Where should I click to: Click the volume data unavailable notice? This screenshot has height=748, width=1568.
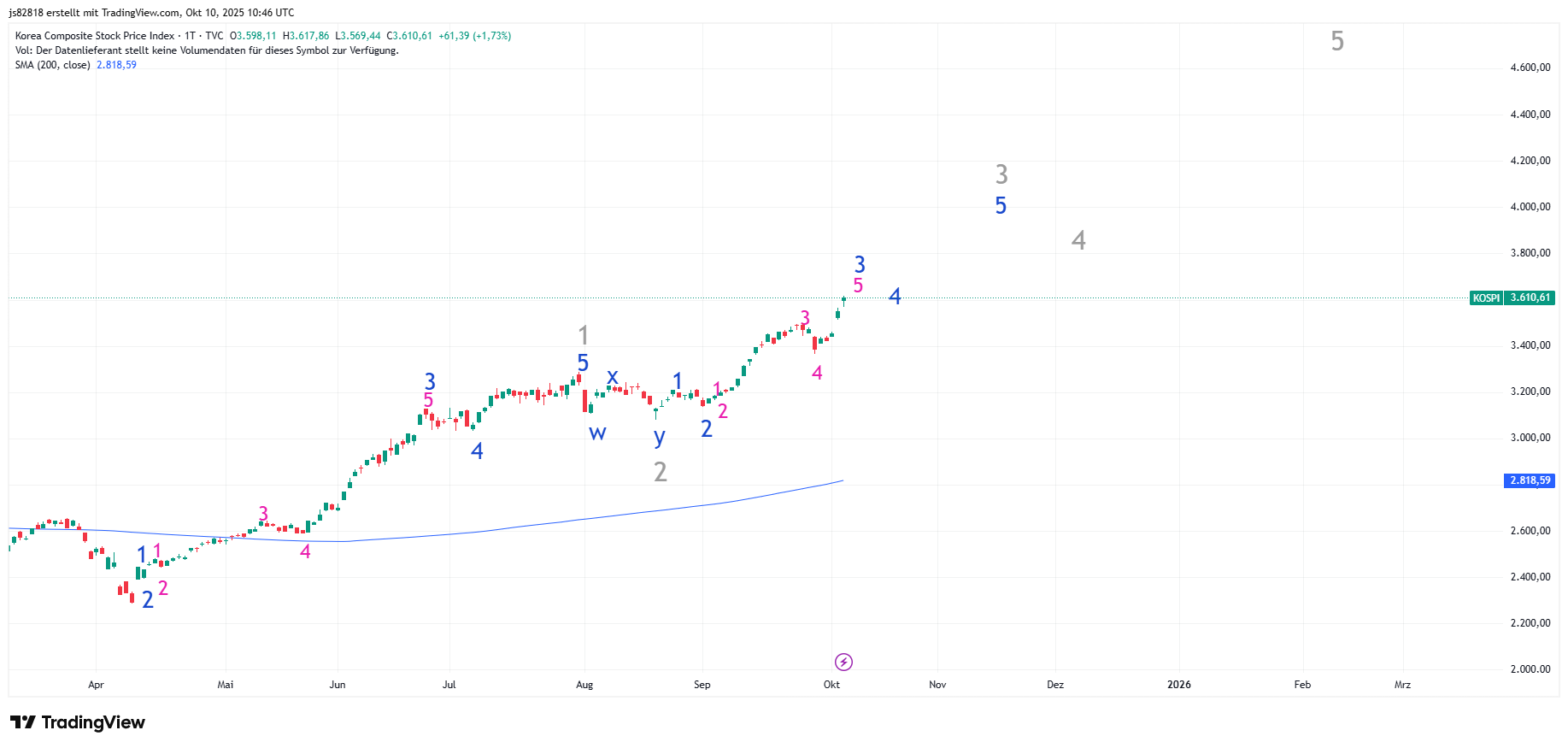(207, 50)
